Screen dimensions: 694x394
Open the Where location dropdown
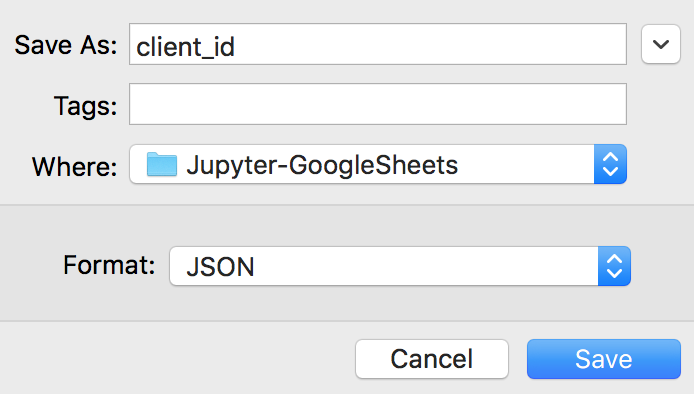[x=378, y=164]
